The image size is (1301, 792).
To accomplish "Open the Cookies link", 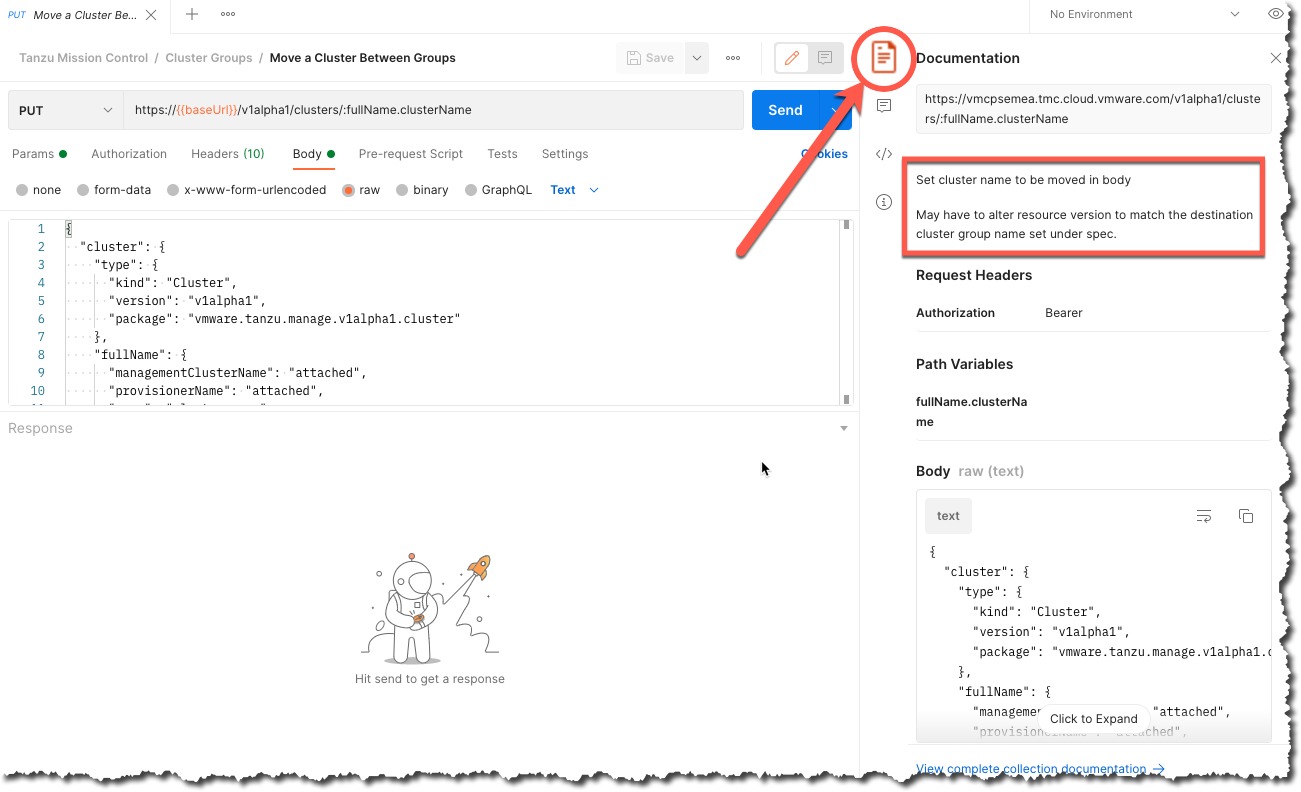I will 825,154.
